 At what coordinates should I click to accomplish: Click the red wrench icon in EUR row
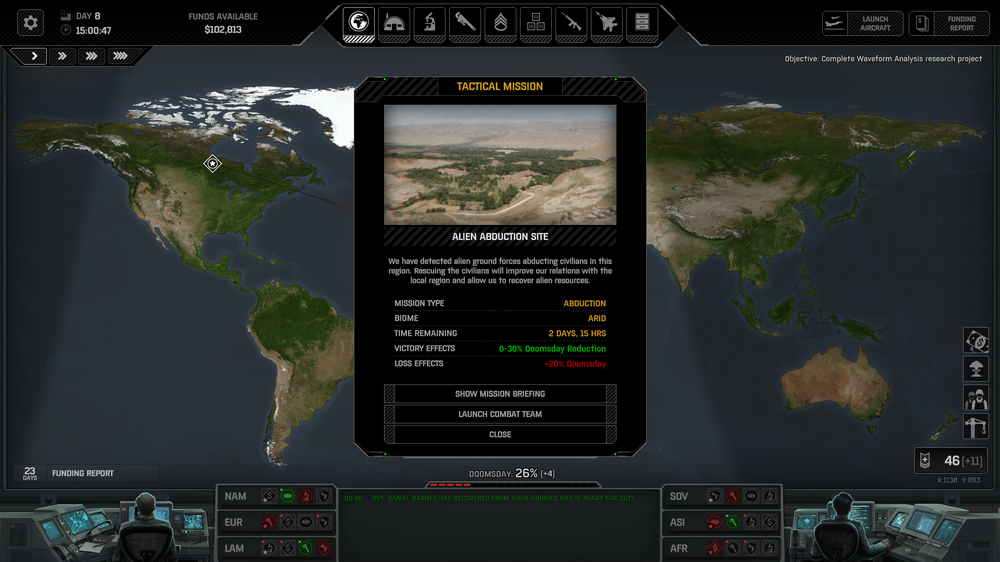(269, 522)
